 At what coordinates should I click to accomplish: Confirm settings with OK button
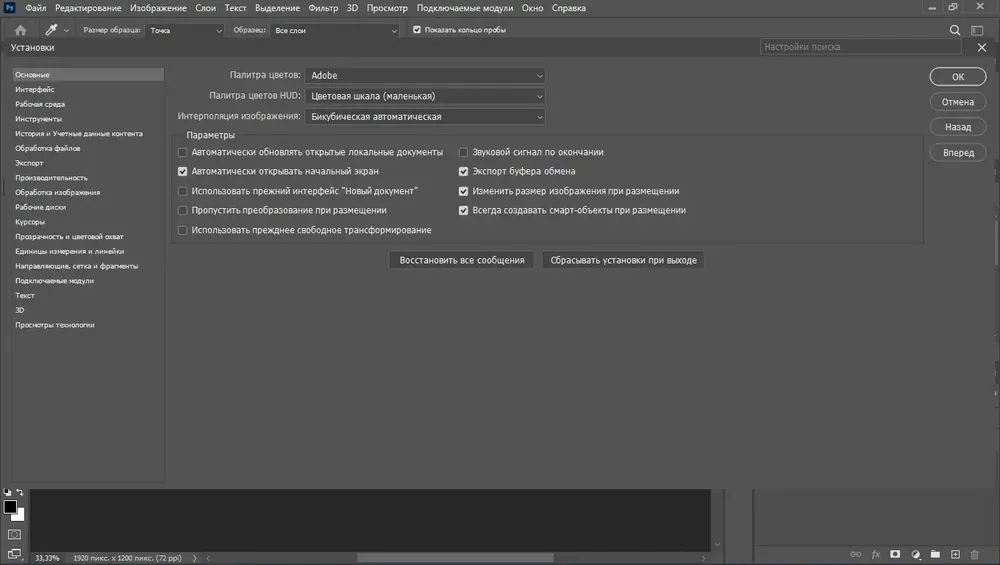958,77
